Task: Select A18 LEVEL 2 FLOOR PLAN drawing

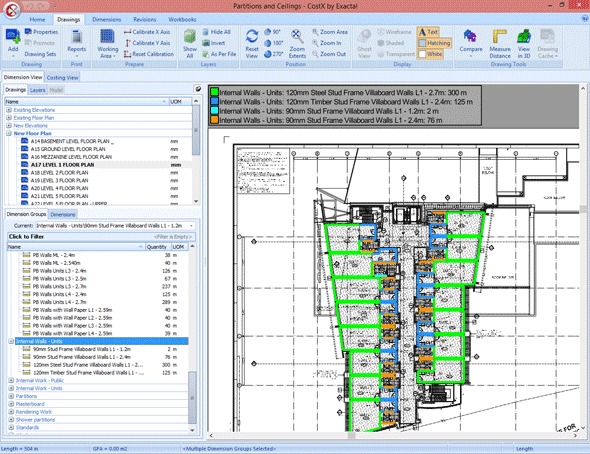Action: 59,173
